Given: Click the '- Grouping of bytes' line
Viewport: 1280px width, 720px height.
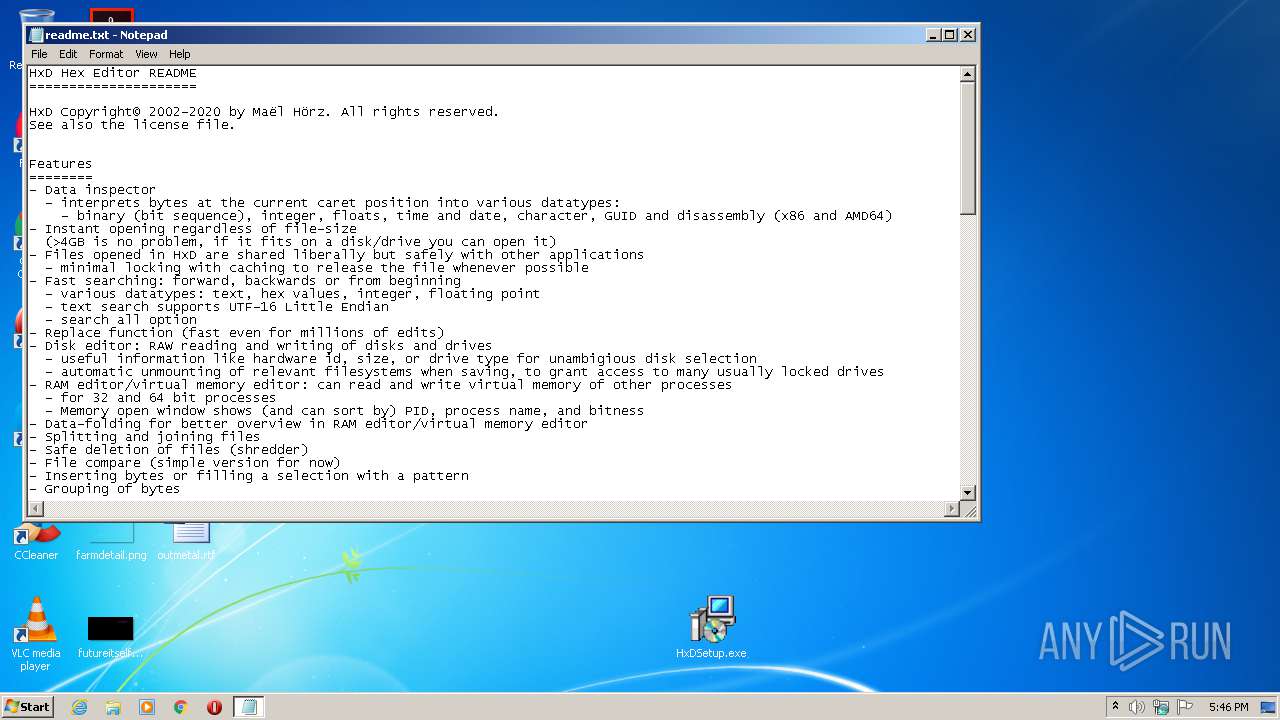Looking at the screenshot, I should [x=104, y=489].
